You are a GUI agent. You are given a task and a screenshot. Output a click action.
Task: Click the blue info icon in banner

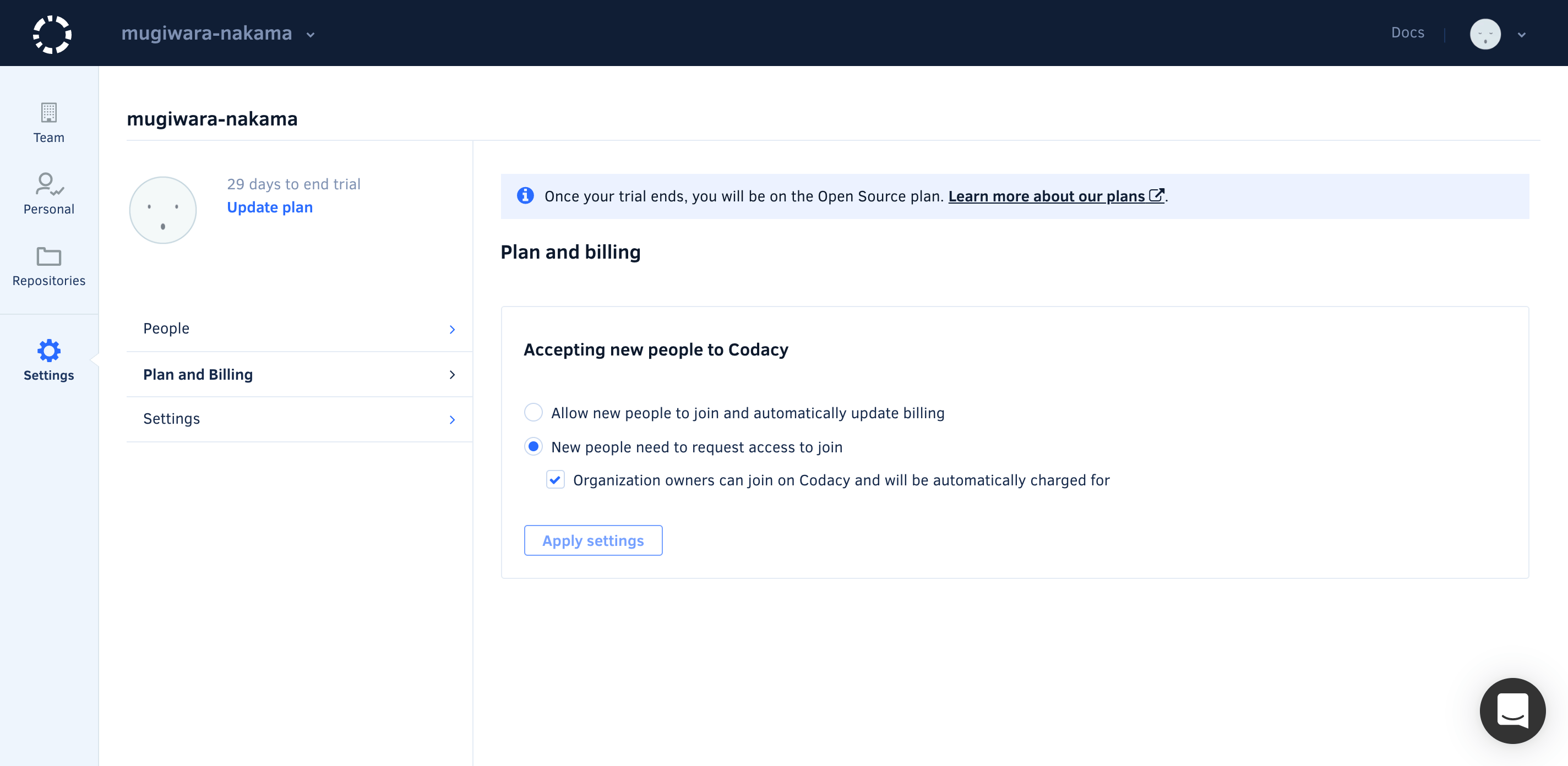coord(525,196)
